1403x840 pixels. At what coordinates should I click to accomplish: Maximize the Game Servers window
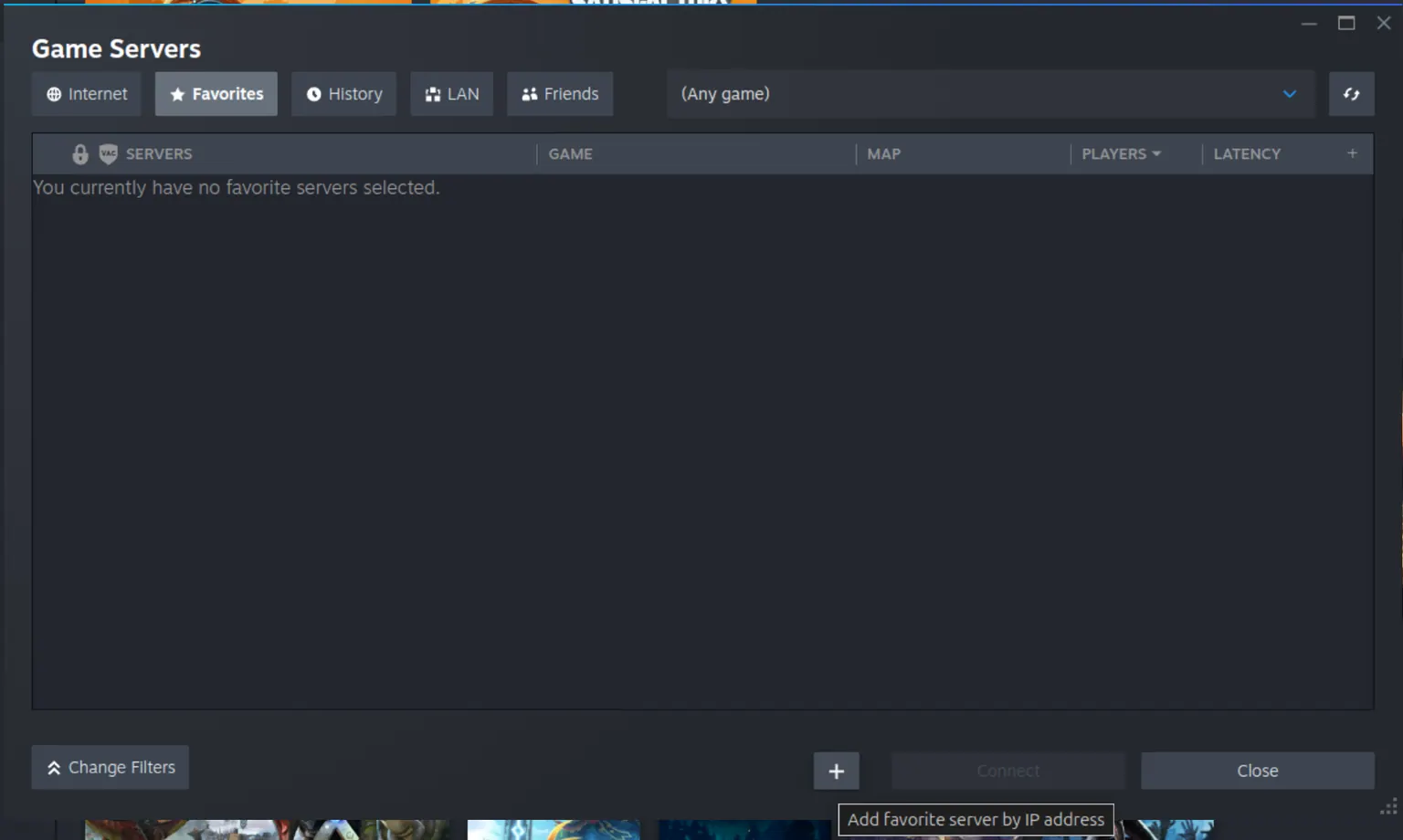click(1346, 24)
